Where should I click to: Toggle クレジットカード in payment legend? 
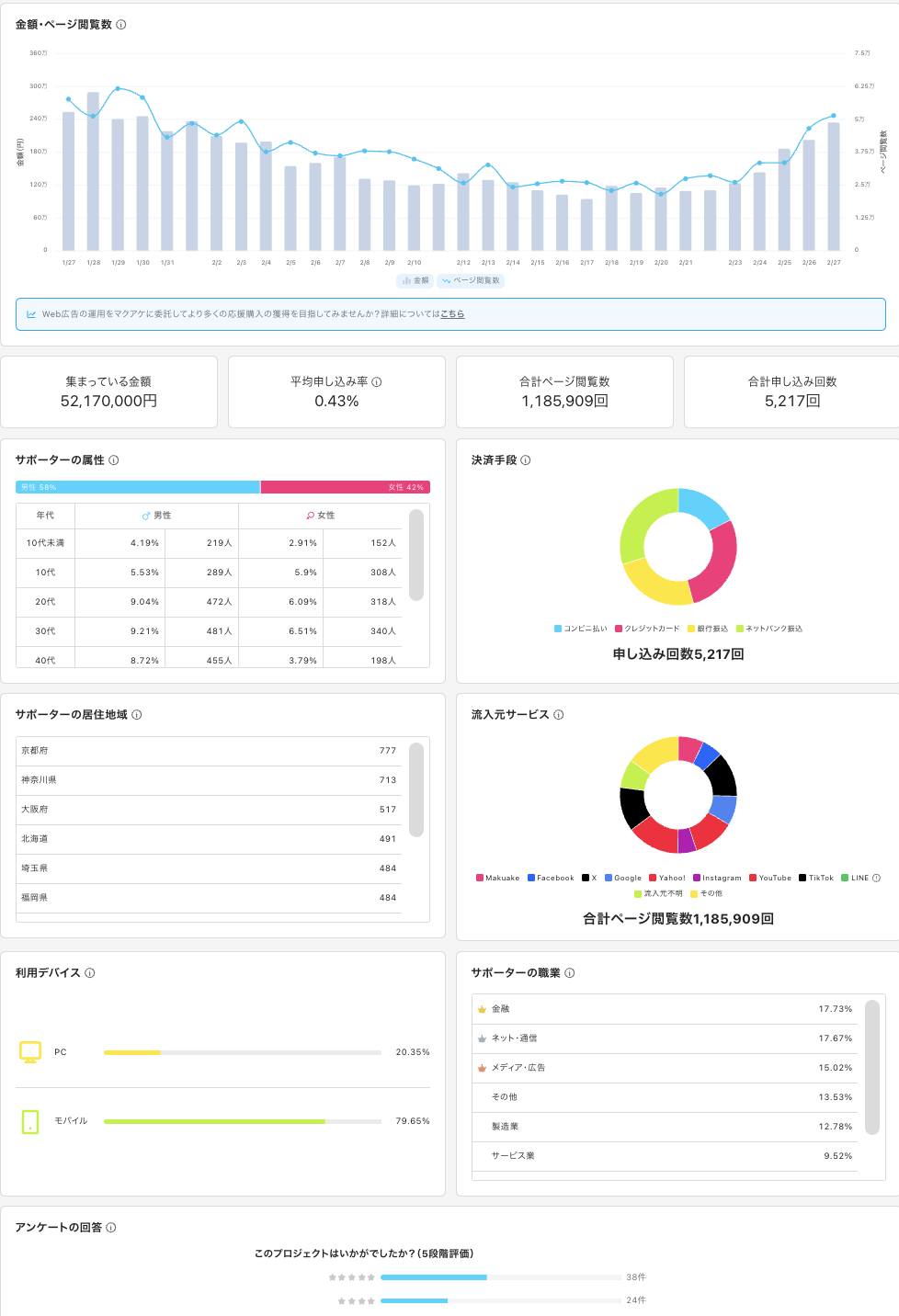(x=648, y=629)
